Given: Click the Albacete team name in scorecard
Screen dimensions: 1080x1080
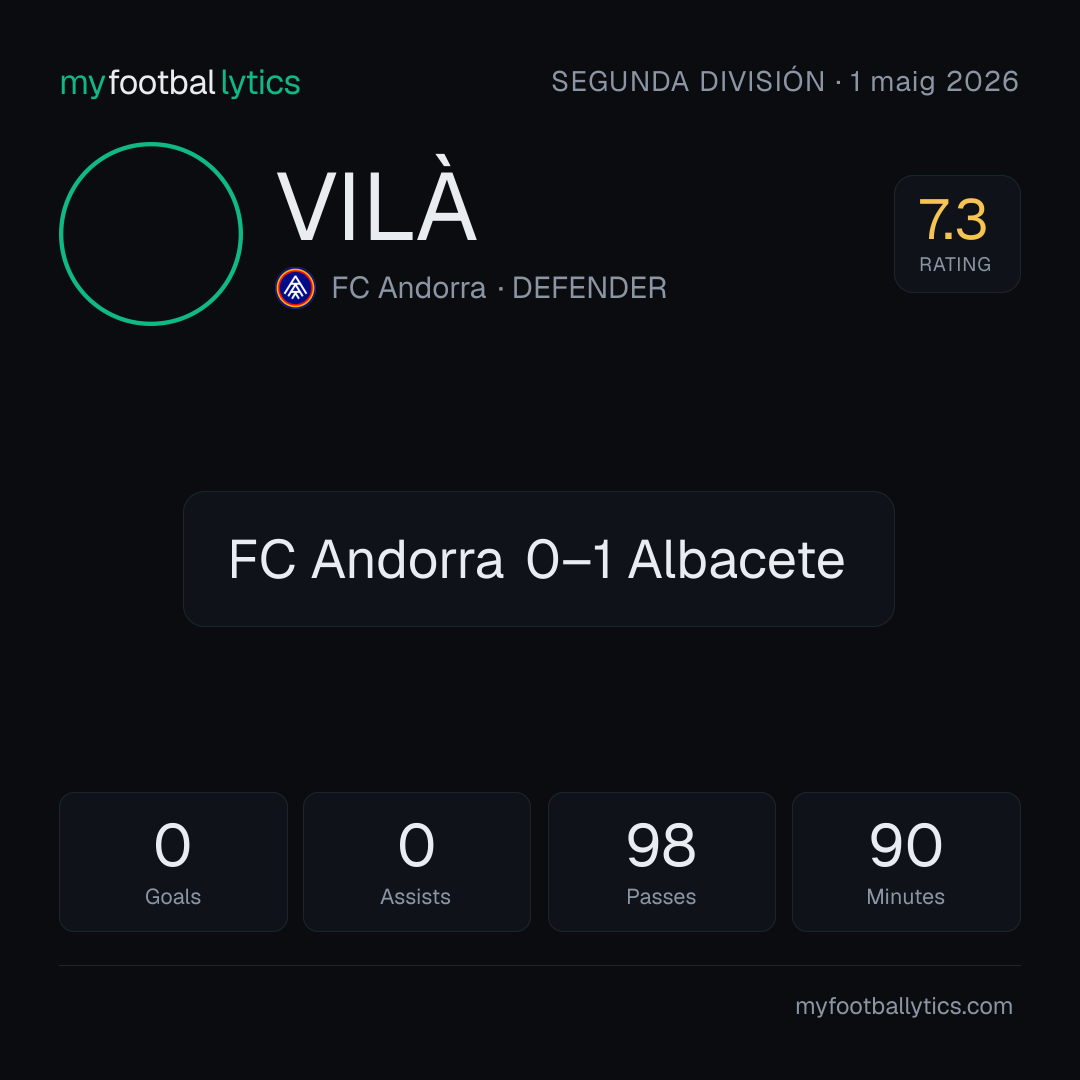Looking at the screenshot, I should pos(736,559).
